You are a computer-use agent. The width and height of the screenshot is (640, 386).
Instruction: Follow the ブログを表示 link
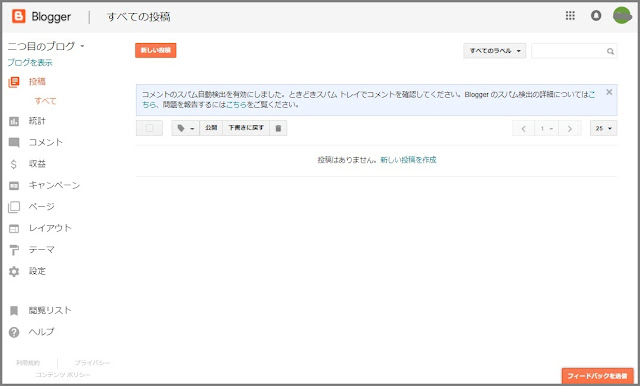pos(30,62)
